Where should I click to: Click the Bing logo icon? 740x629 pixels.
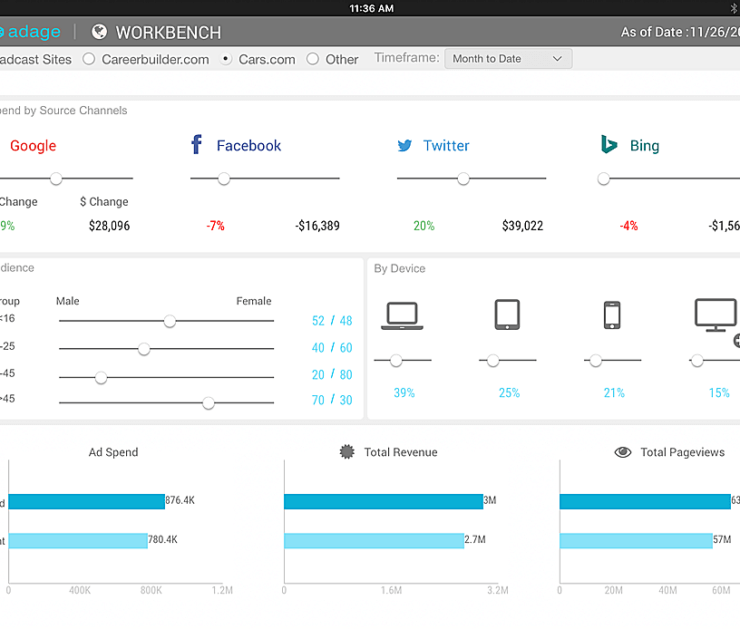click(609, 144)
